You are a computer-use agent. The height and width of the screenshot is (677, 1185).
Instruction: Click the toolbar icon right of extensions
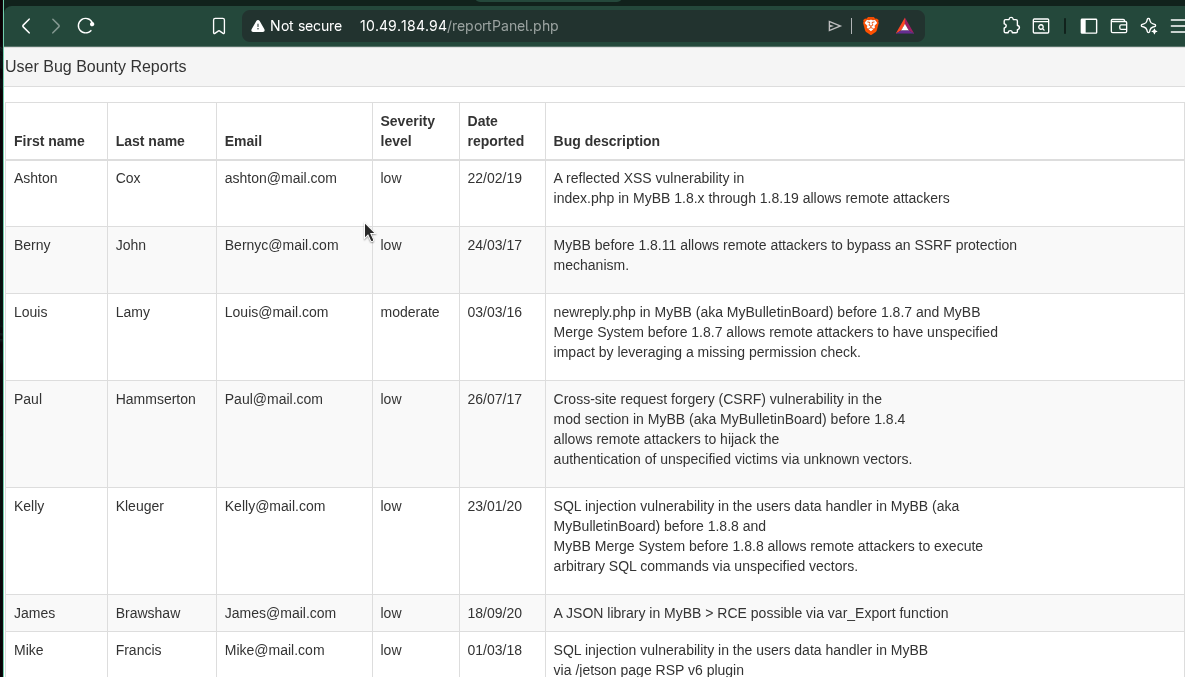[x=1041, y=26]
